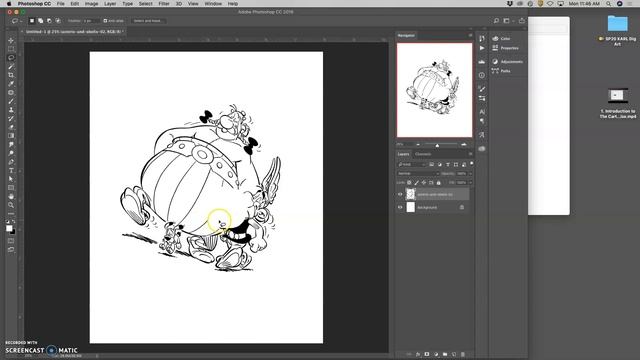The image size is (640, 360).
Task: Click create new layer icon
Action: pyautogui.click(x=454, y=354)
